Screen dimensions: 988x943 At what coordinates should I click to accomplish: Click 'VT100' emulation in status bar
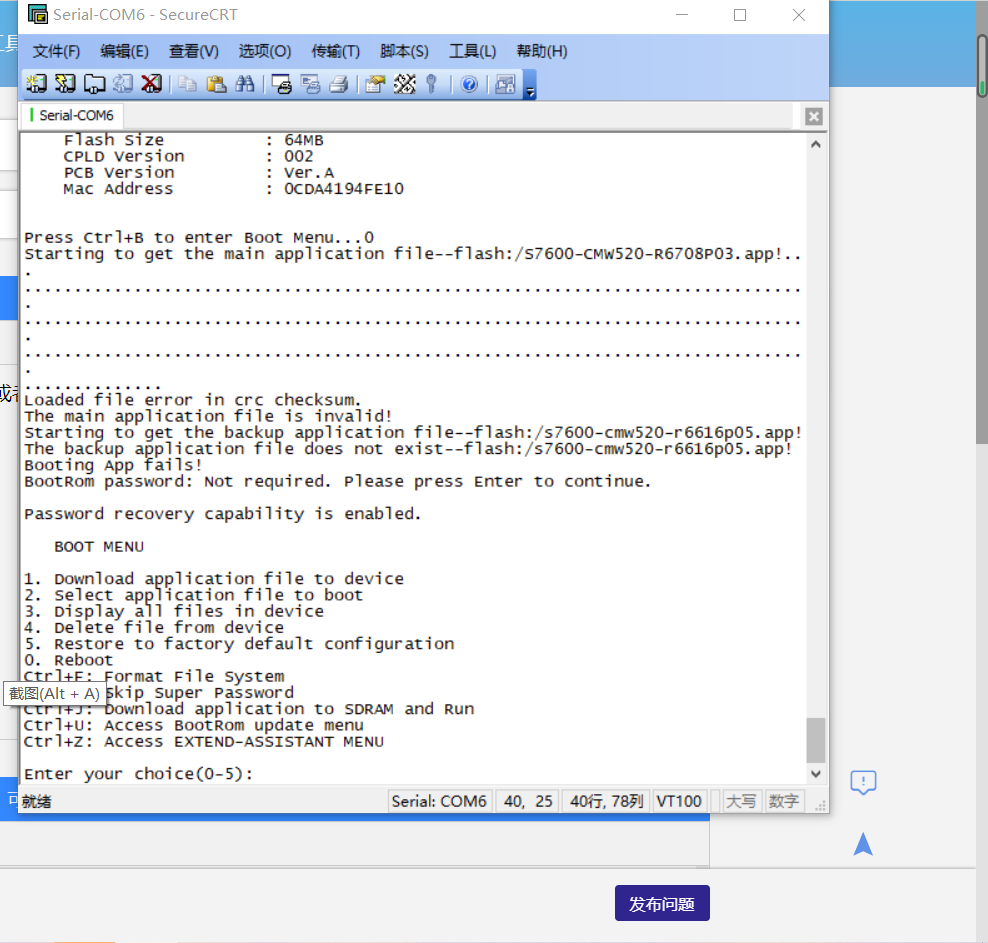pyautogui.click(x=679, y=801)
